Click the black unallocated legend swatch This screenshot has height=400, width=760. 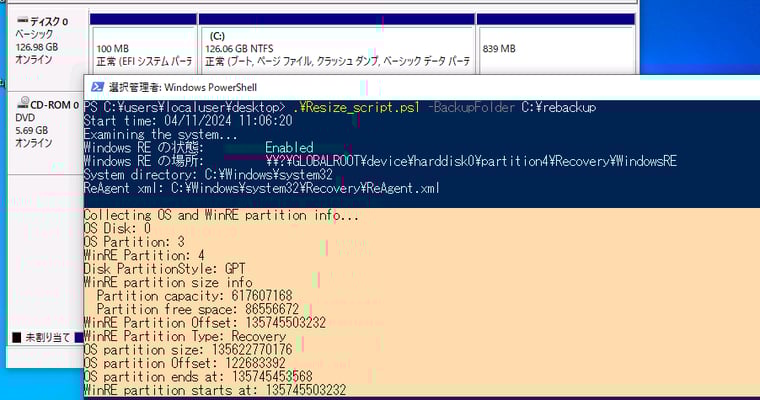pyautogui.click(x=16, y=337)
